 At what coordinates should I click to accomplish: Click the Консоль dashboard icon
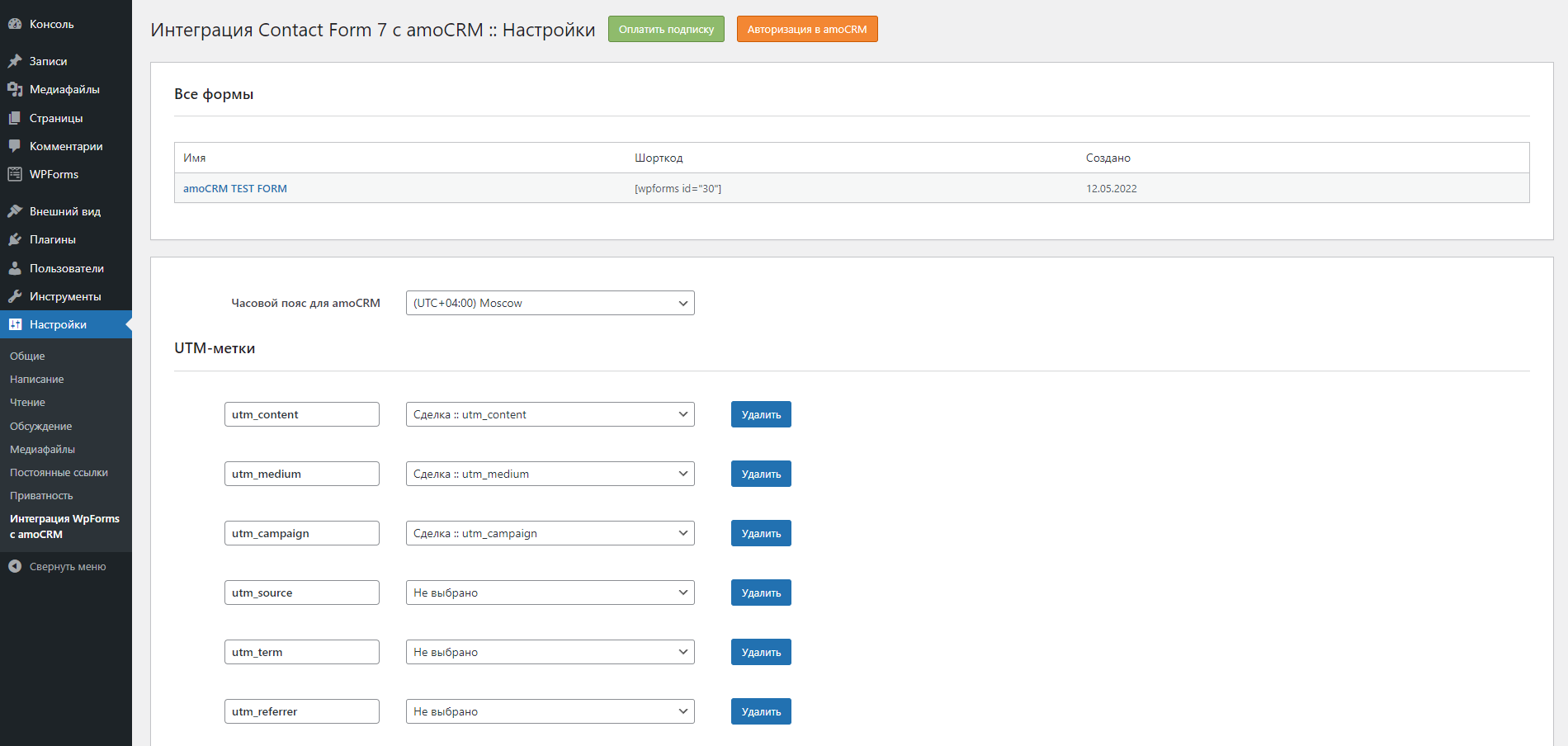[x=15, y=25]
